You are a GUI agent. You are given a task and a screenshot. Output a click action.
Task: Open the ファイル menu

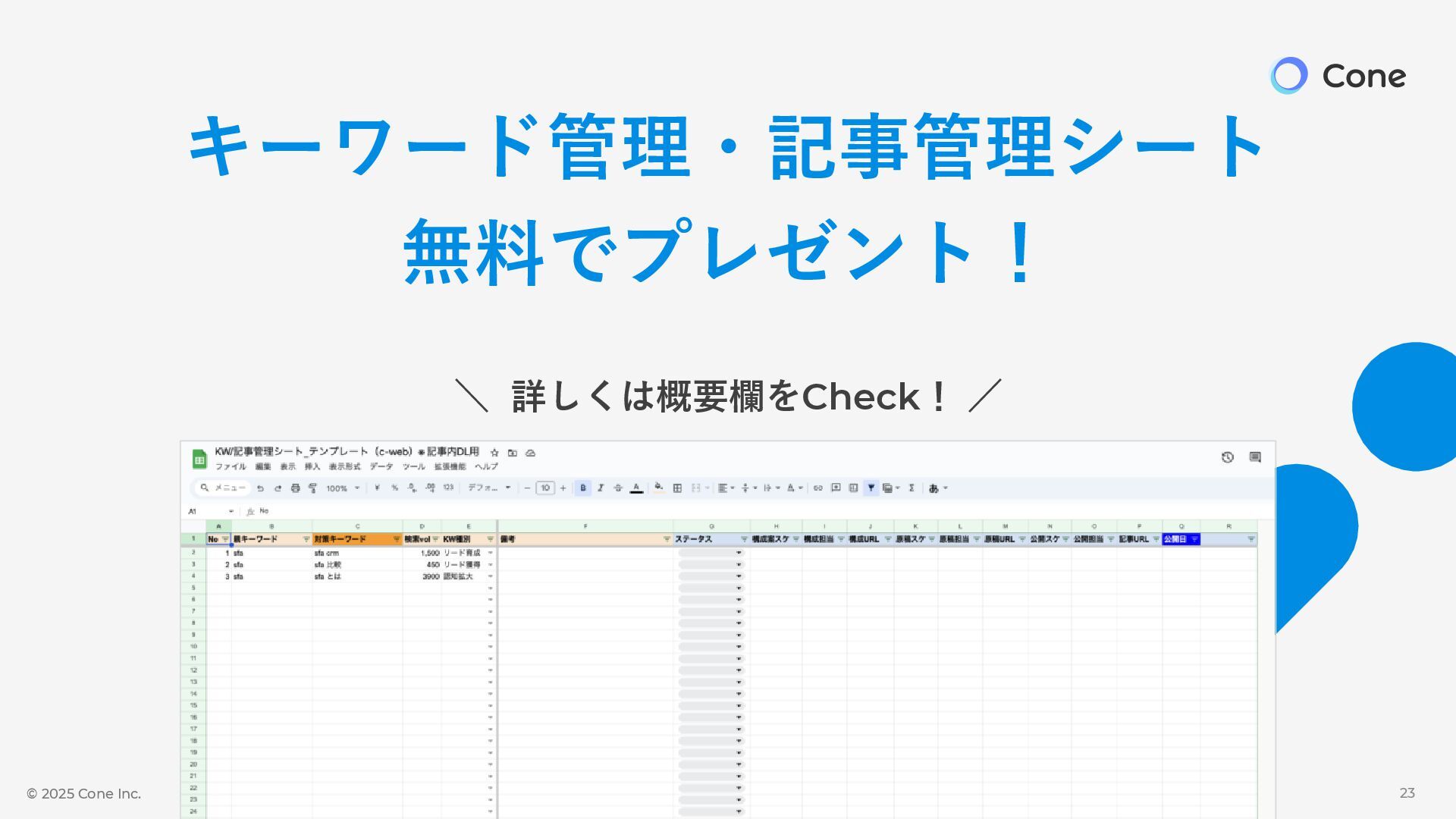tap(231, 467)
